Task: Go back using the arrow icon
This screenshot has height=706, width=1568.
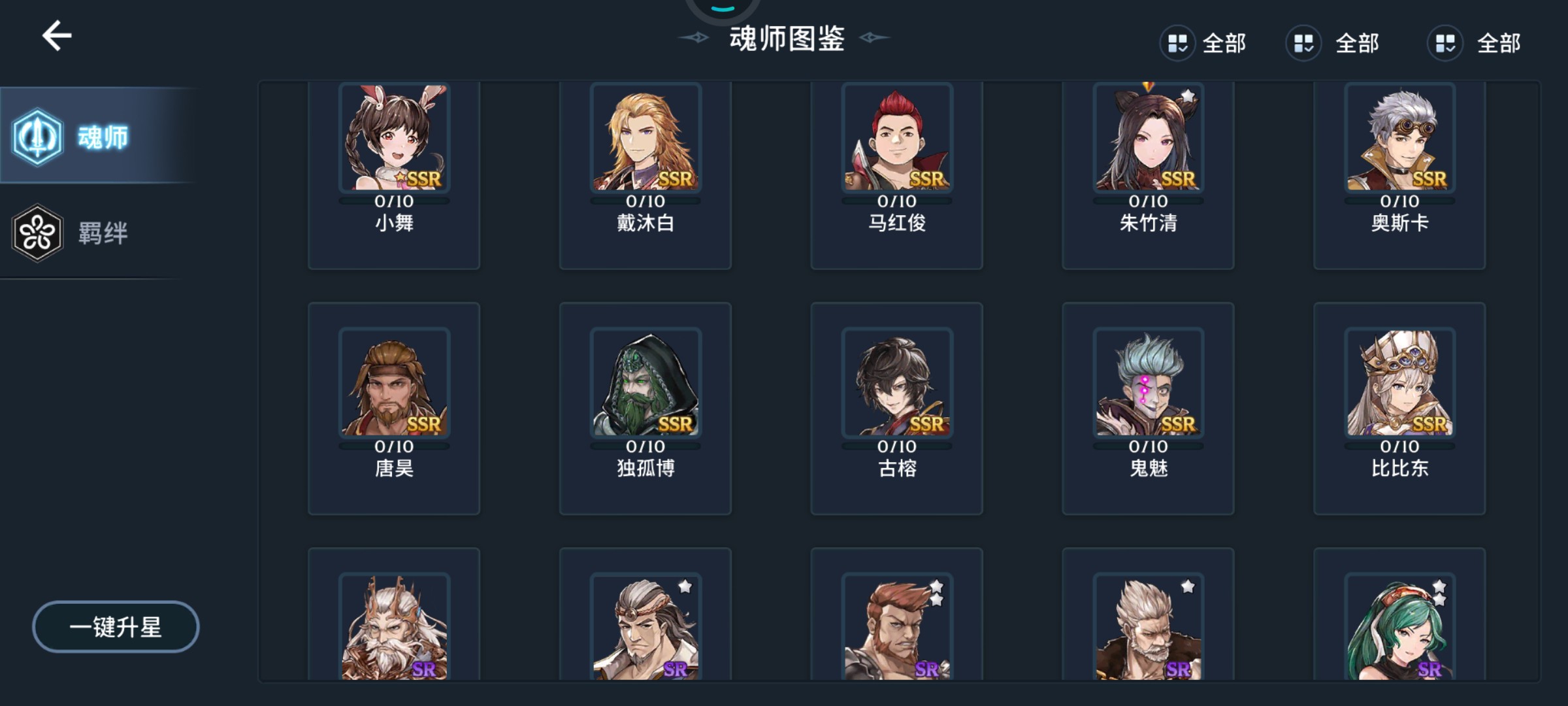Action: point(57,35)
